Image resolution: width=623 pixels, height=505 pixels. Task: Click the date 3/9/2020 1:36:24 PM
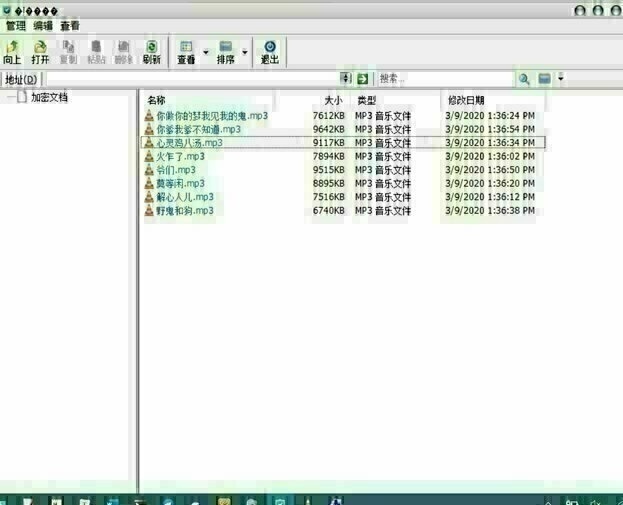pyautogui.click(x=490, y=116)
